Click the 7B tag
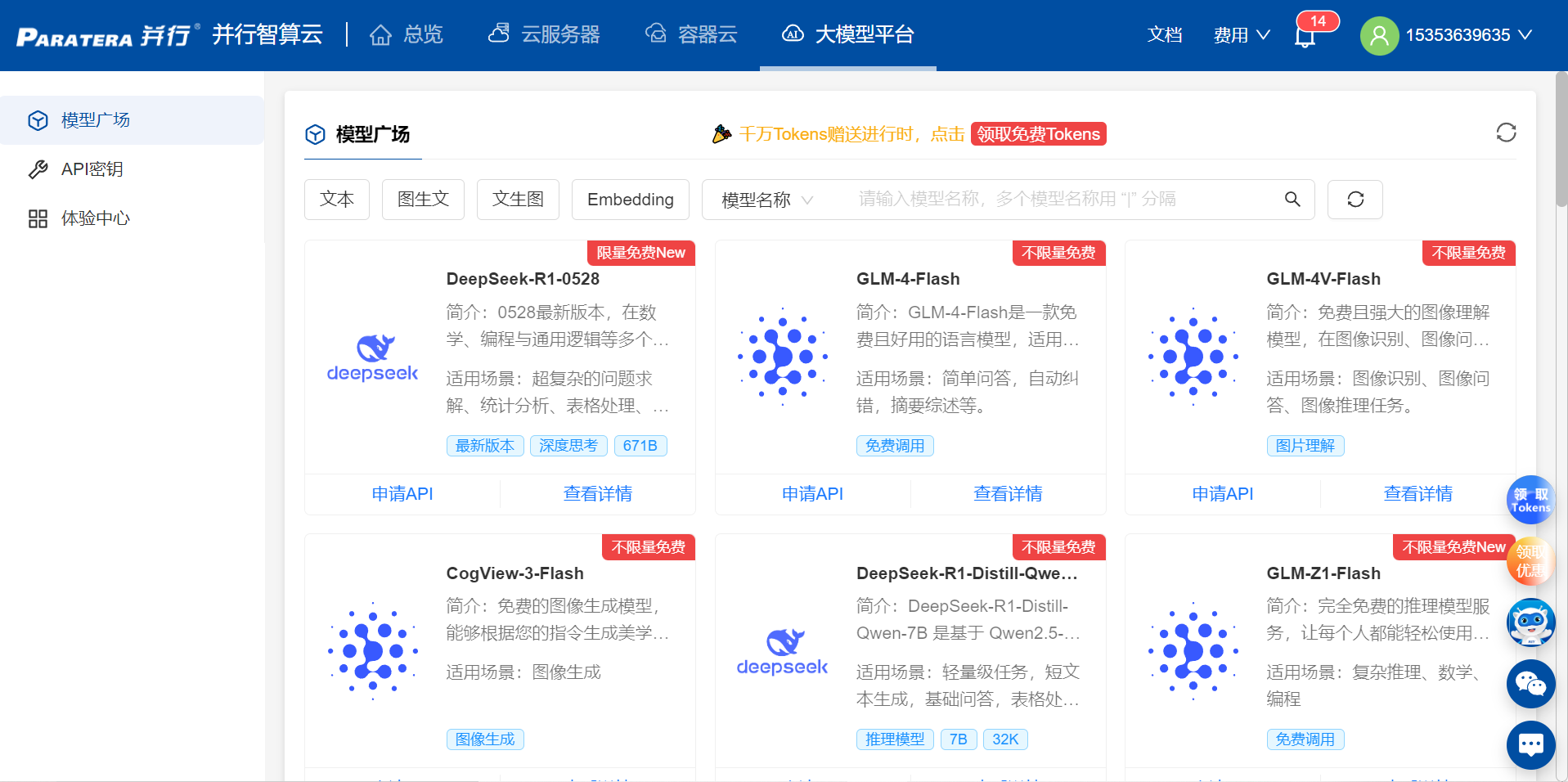 pos(959,739)
